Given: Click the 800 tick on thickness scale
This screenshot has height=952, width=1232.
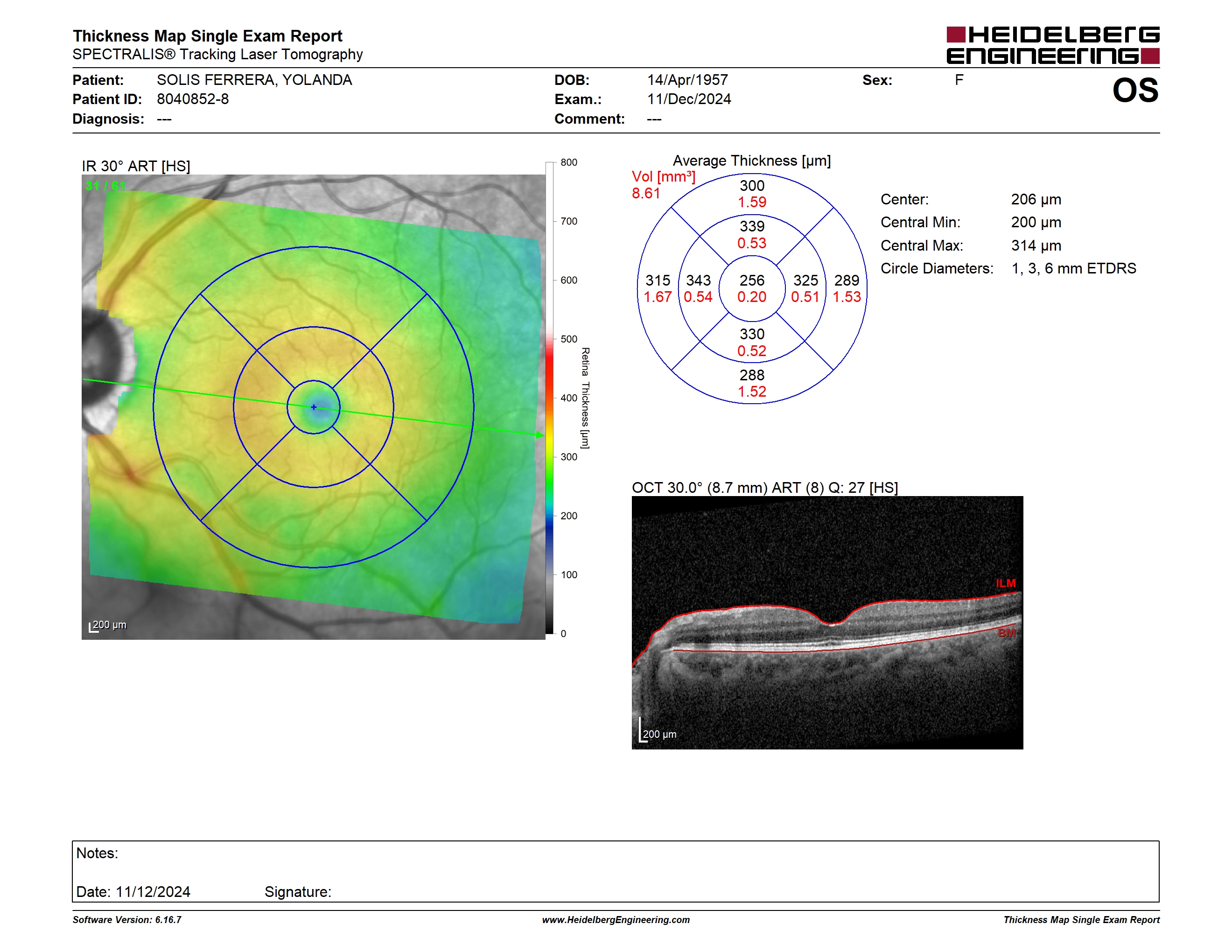Looking at the screenshot, I should pos(568,162).
